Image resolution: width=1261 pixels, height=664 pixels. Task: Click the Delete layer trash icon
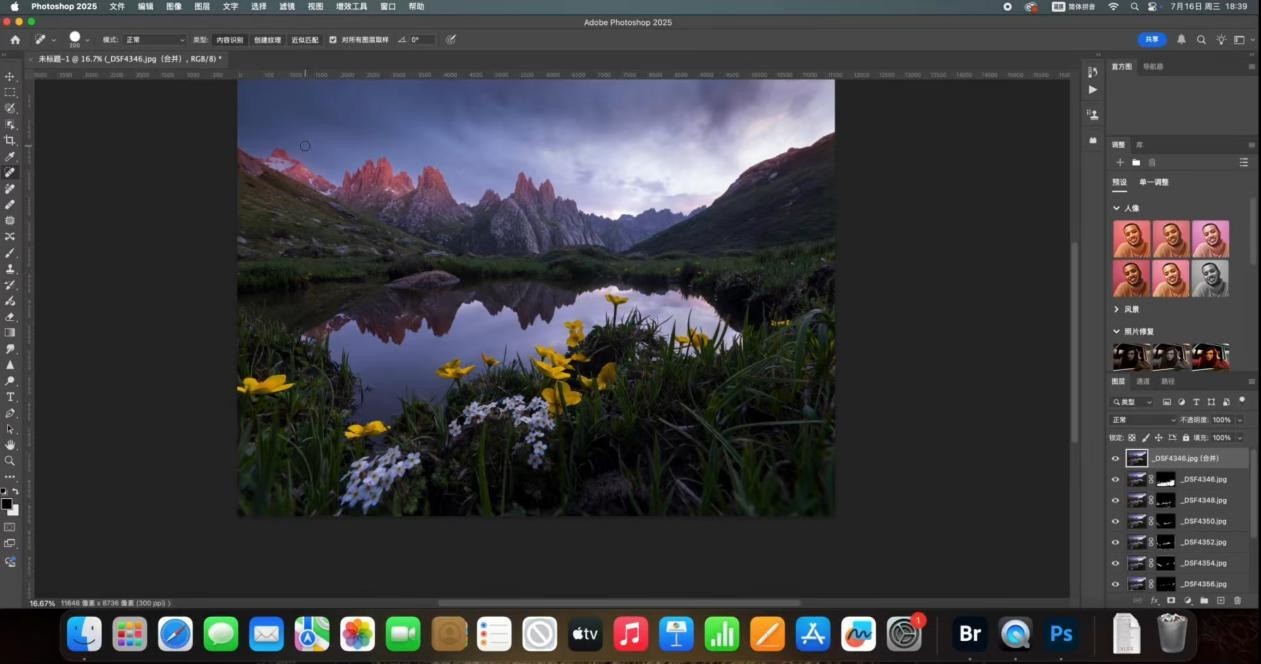(1237, 600)
